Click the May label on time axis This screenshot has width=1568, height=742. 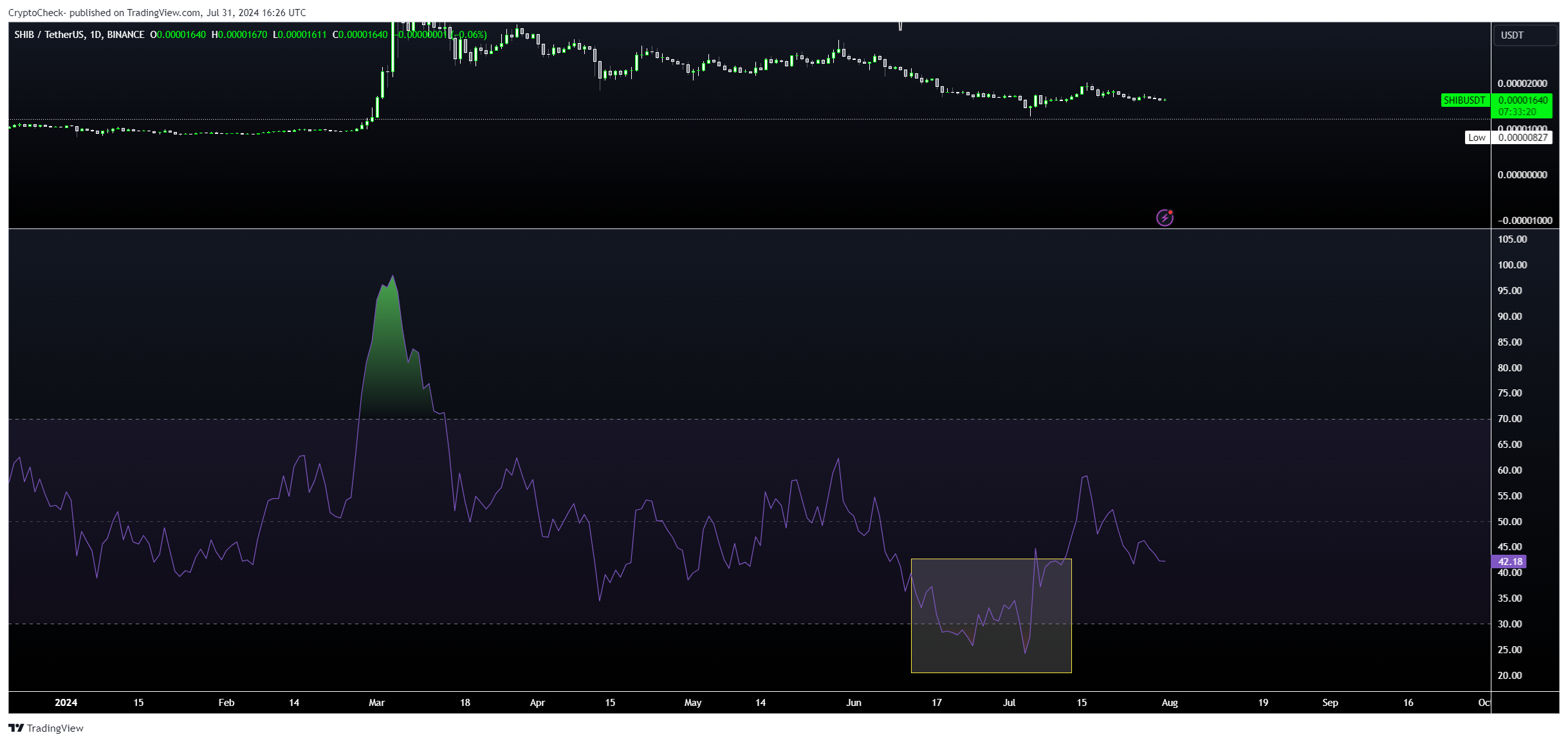click(x=693, y=703)
